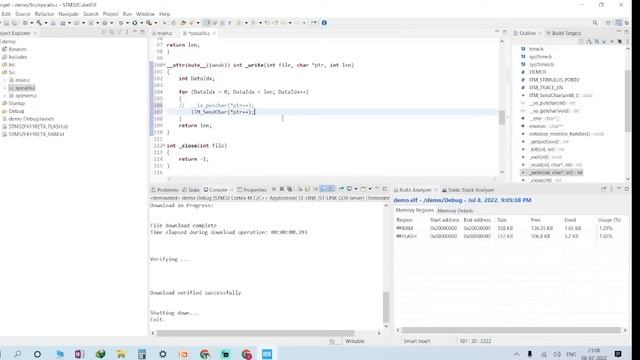Click Remove Launch X icon in Console toolbar
Screen dimensions: 640x360
coord(282,189)
